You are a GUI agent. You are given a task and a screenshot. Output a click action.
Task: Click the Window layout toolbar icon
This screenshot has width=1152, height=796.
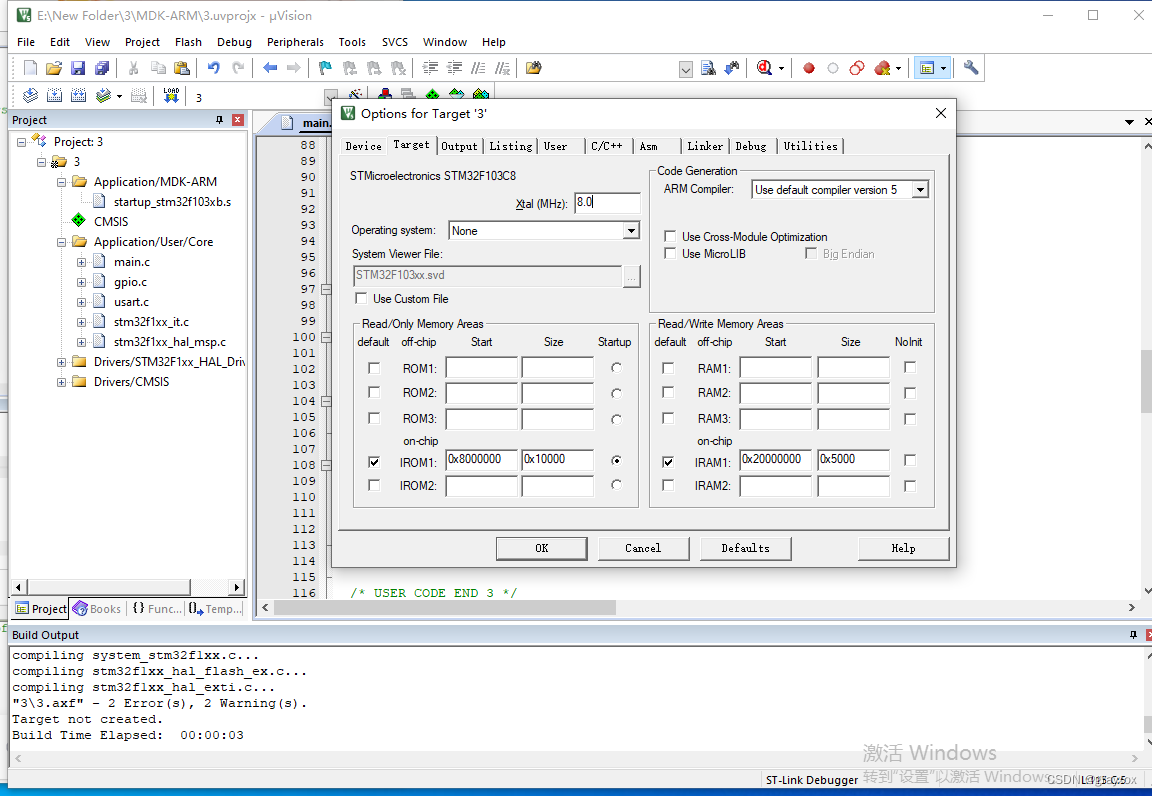[927, 68]
